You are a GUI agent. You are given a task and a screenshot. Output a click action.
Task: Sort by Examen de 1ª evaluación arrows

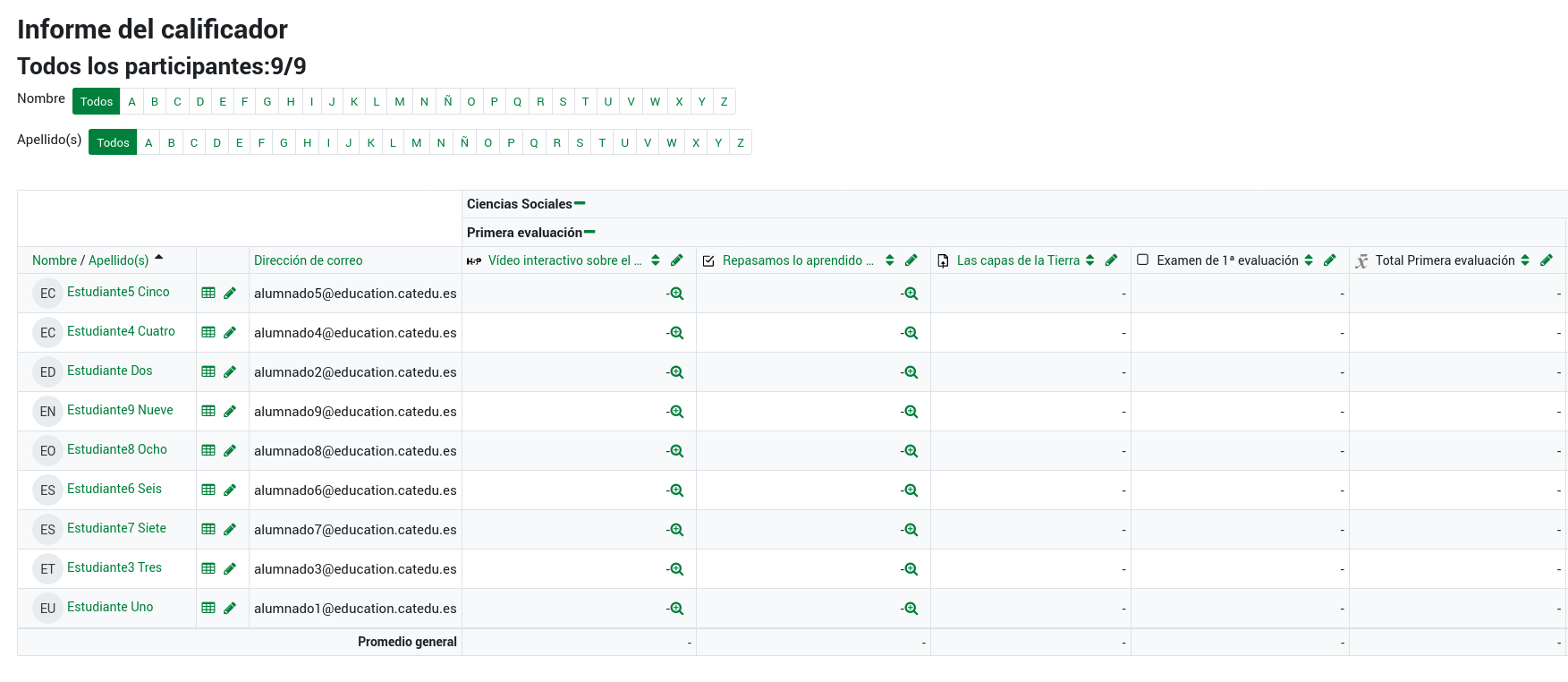pyautogui.click(x=1309, y=260)
